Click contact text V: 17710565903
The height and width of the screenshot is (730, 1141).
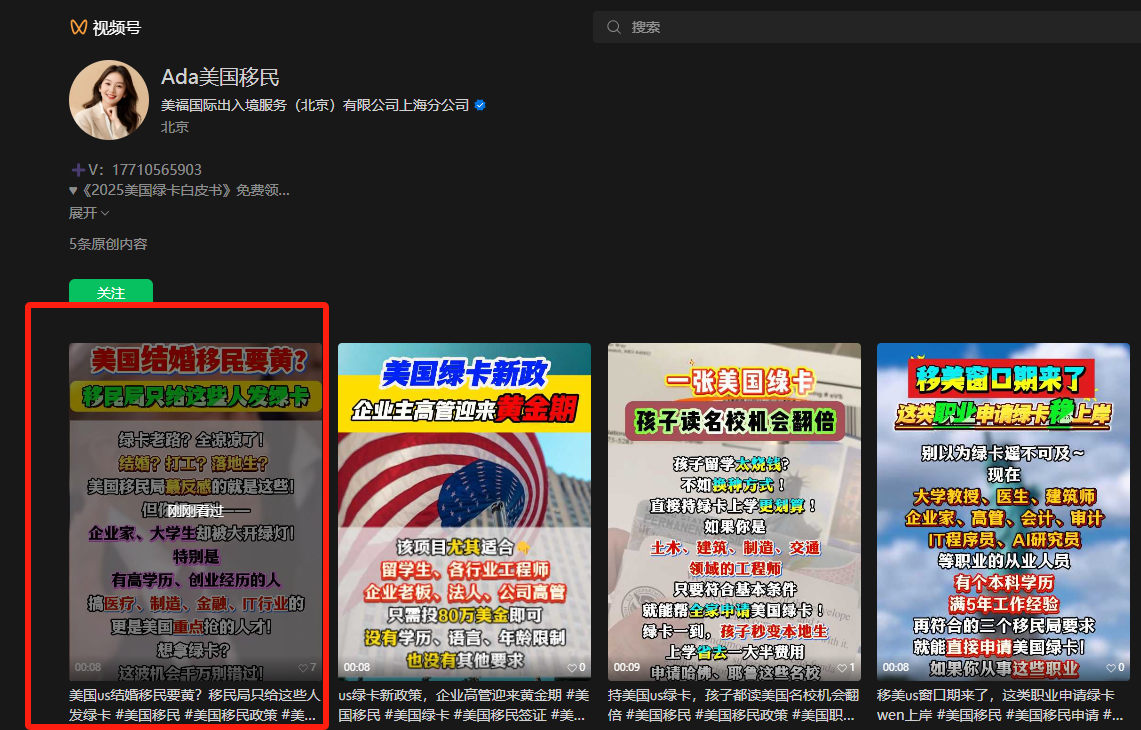coord(136,170)
